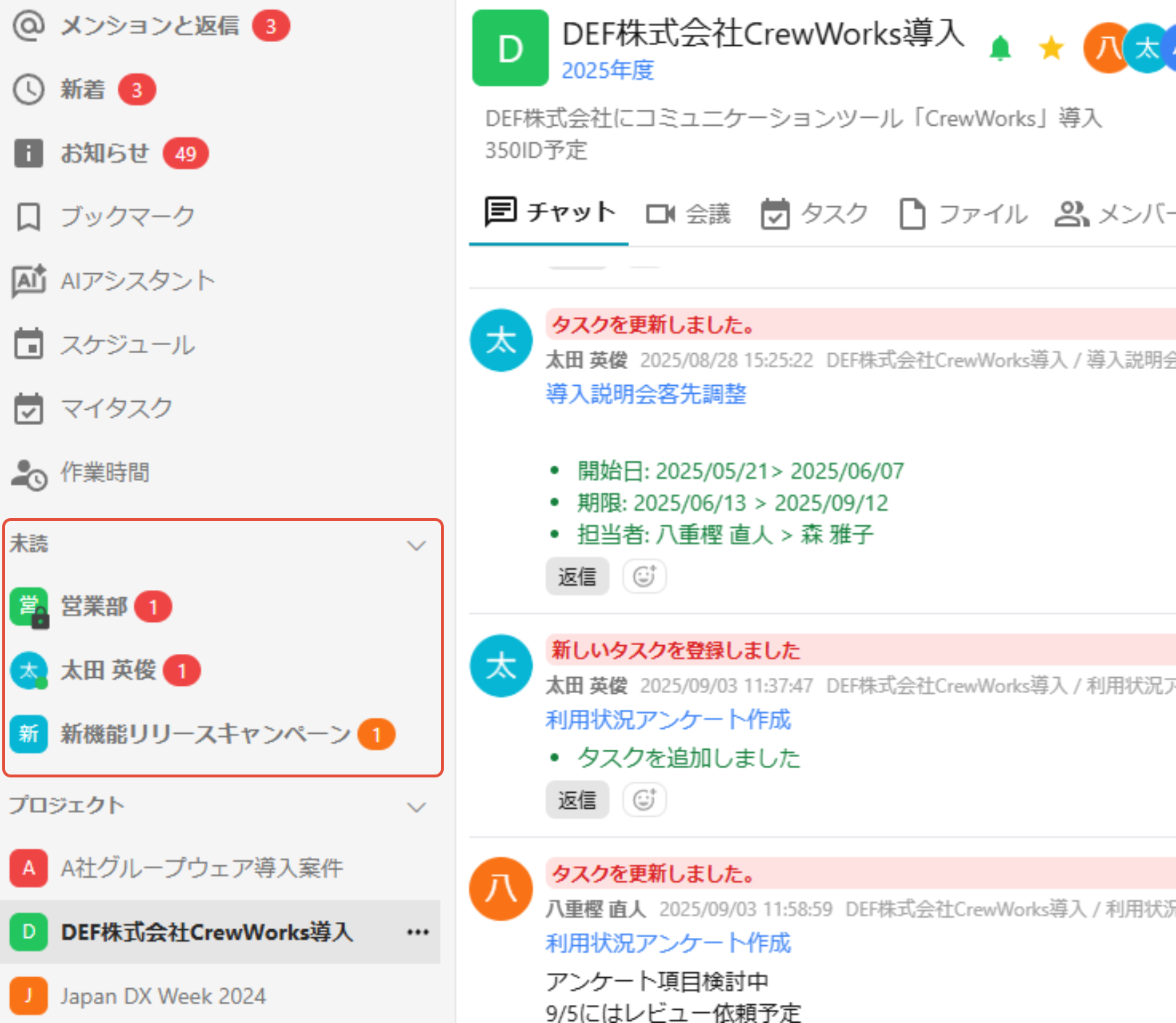Open マイタスク menu item
Screen dimensions: 1176x1023
[116, 408]
